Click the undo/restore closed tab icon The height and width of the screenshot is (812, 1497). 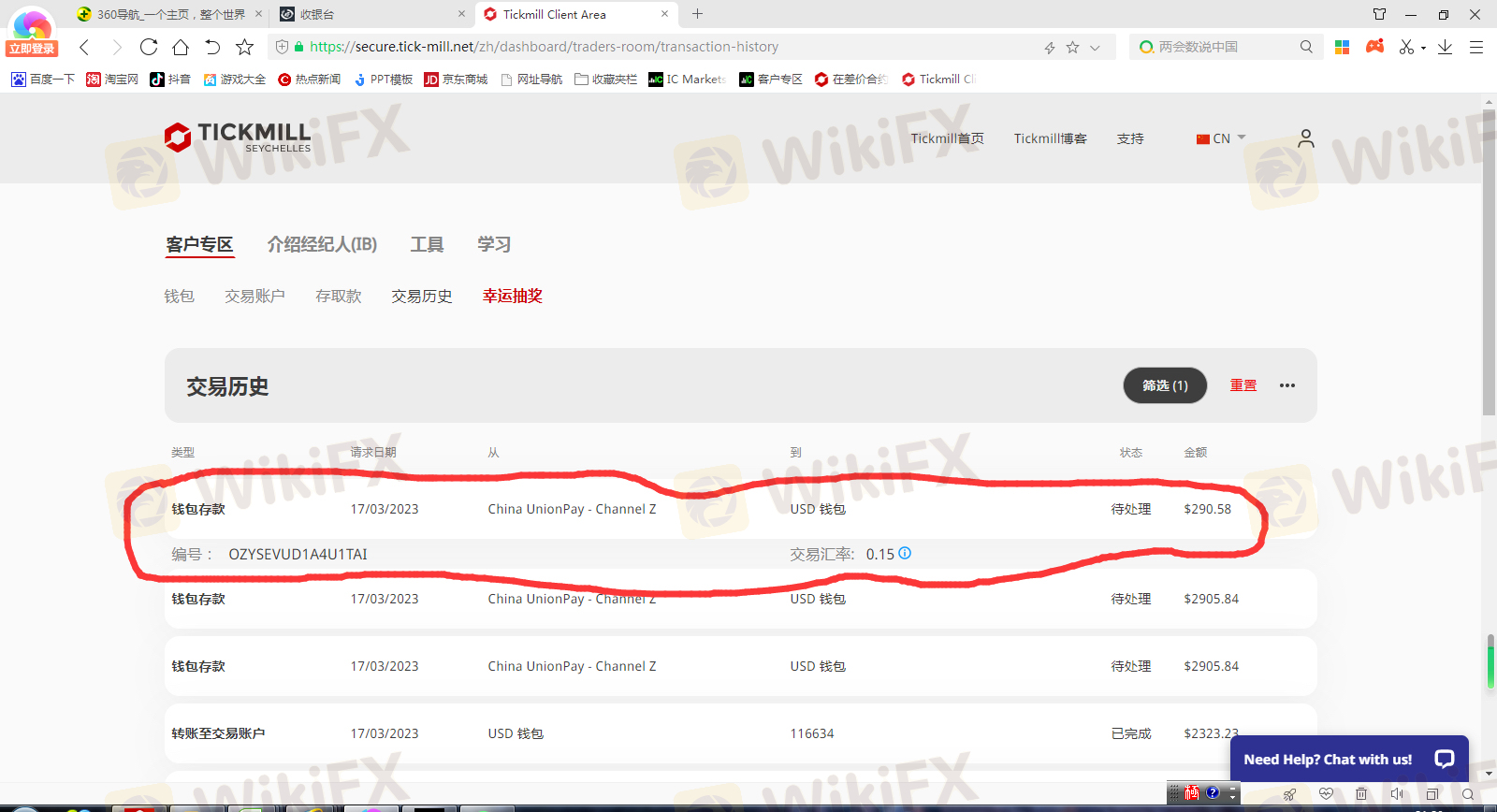[212, 47]
